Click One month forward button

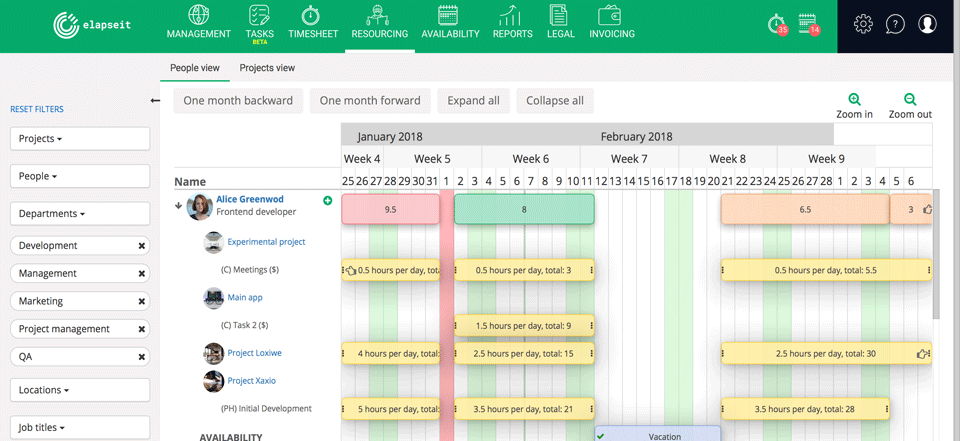(370, 100)
